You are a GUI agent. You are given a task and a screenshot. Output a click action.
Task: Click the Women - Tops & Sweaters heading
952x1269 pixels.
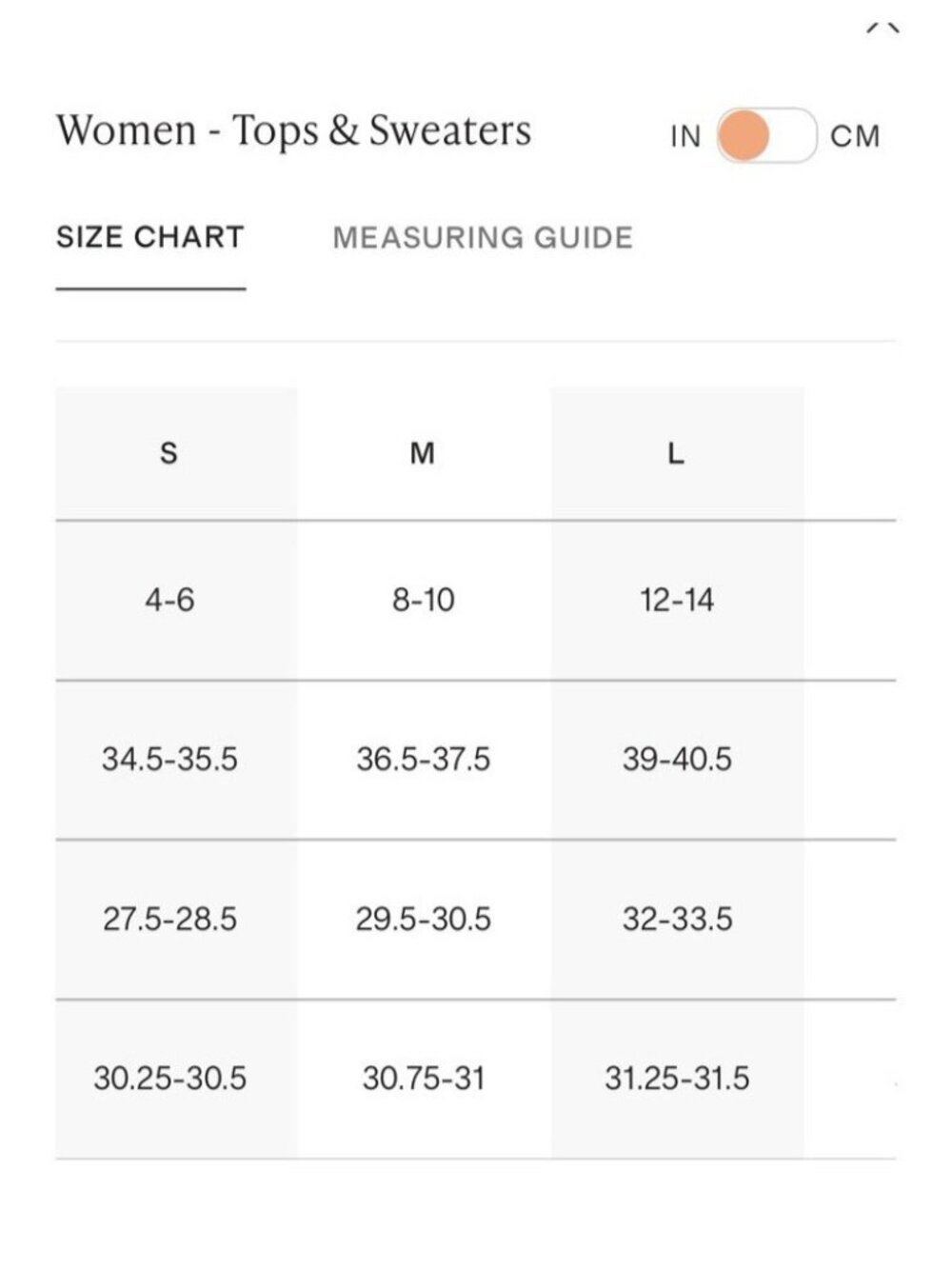pyautogui.click(x=294, y=131)
